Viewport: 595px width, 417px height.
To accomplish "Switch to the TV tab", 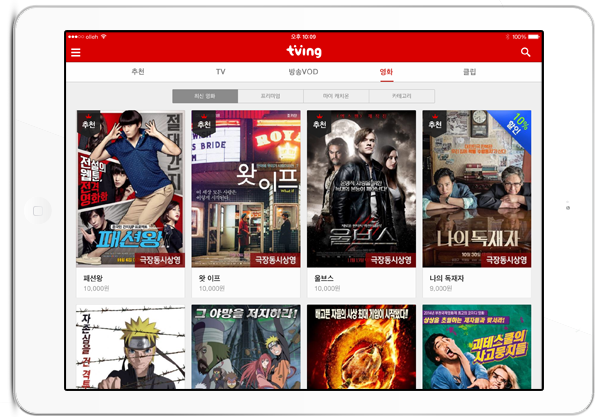I will pos(220,72).
